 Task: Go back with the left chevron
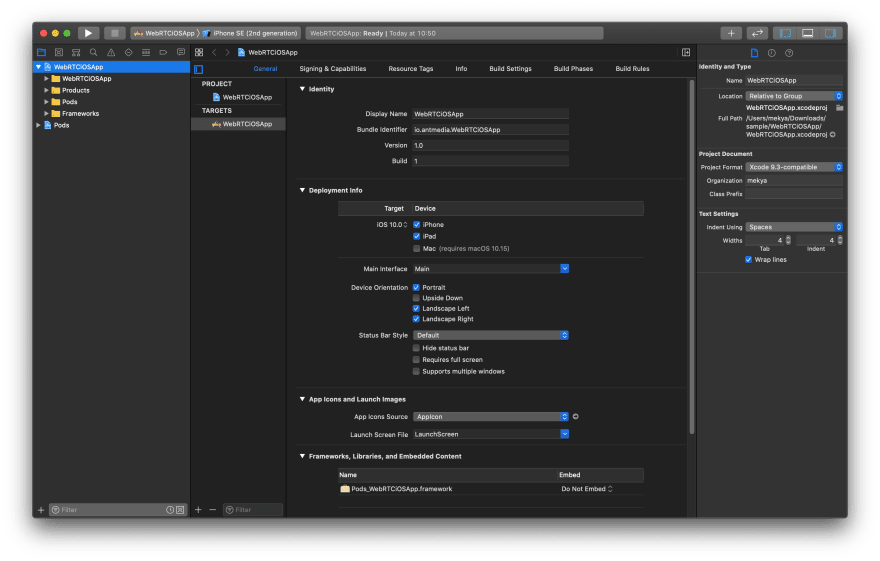[214, 52]
